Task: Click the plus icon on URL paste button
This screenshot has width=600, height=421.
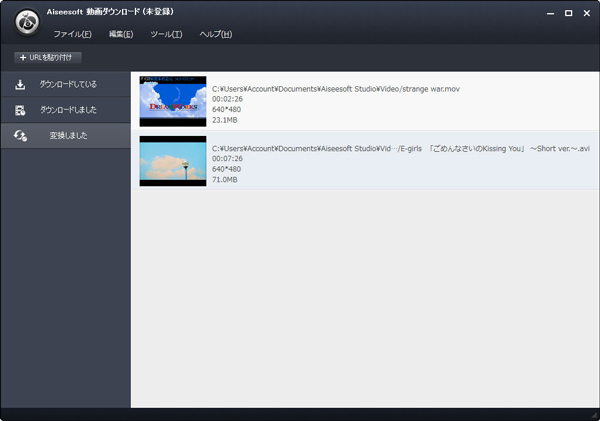Action: 23,58
